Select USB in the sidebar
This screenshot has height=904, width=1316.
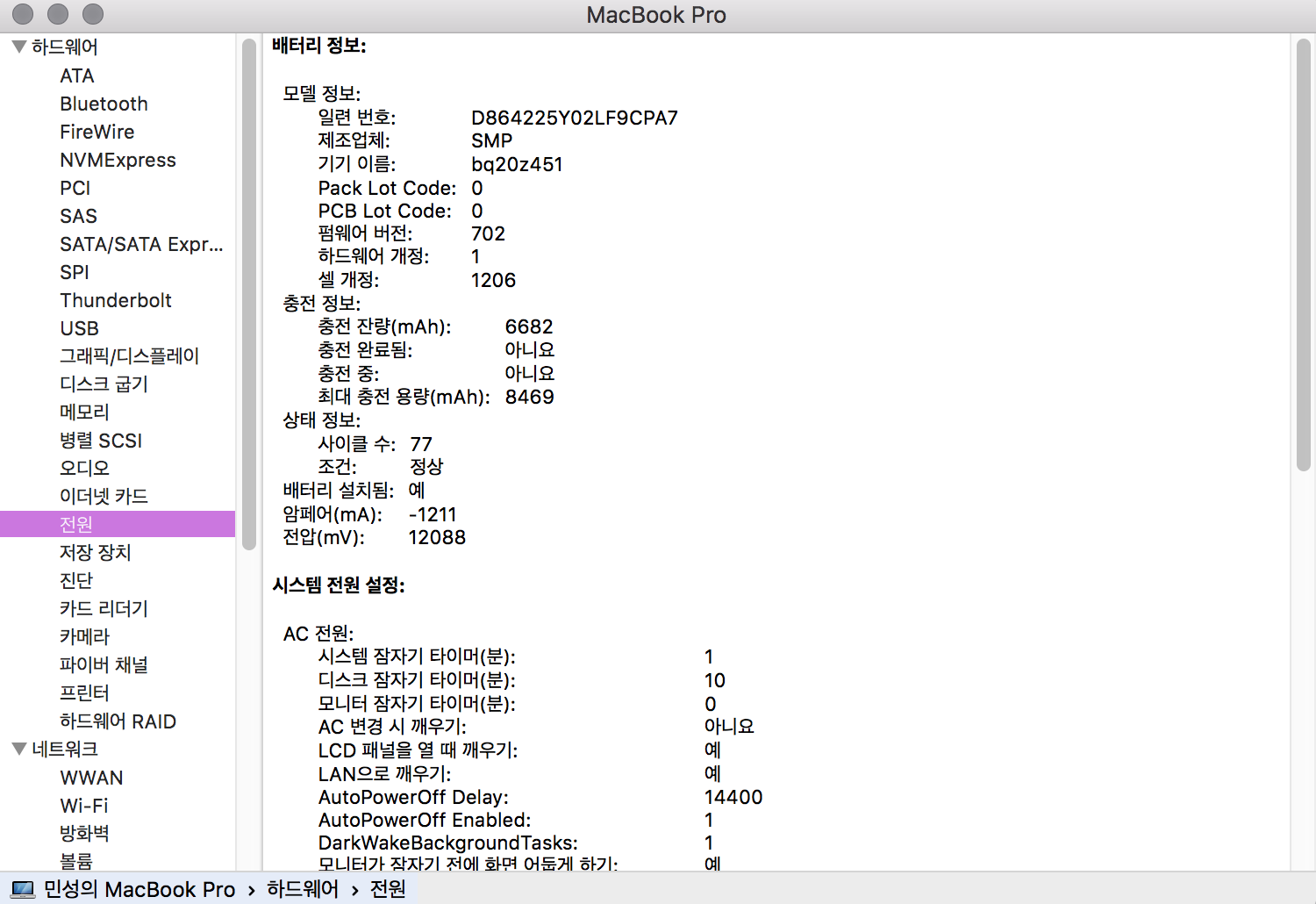coord(79,328)
